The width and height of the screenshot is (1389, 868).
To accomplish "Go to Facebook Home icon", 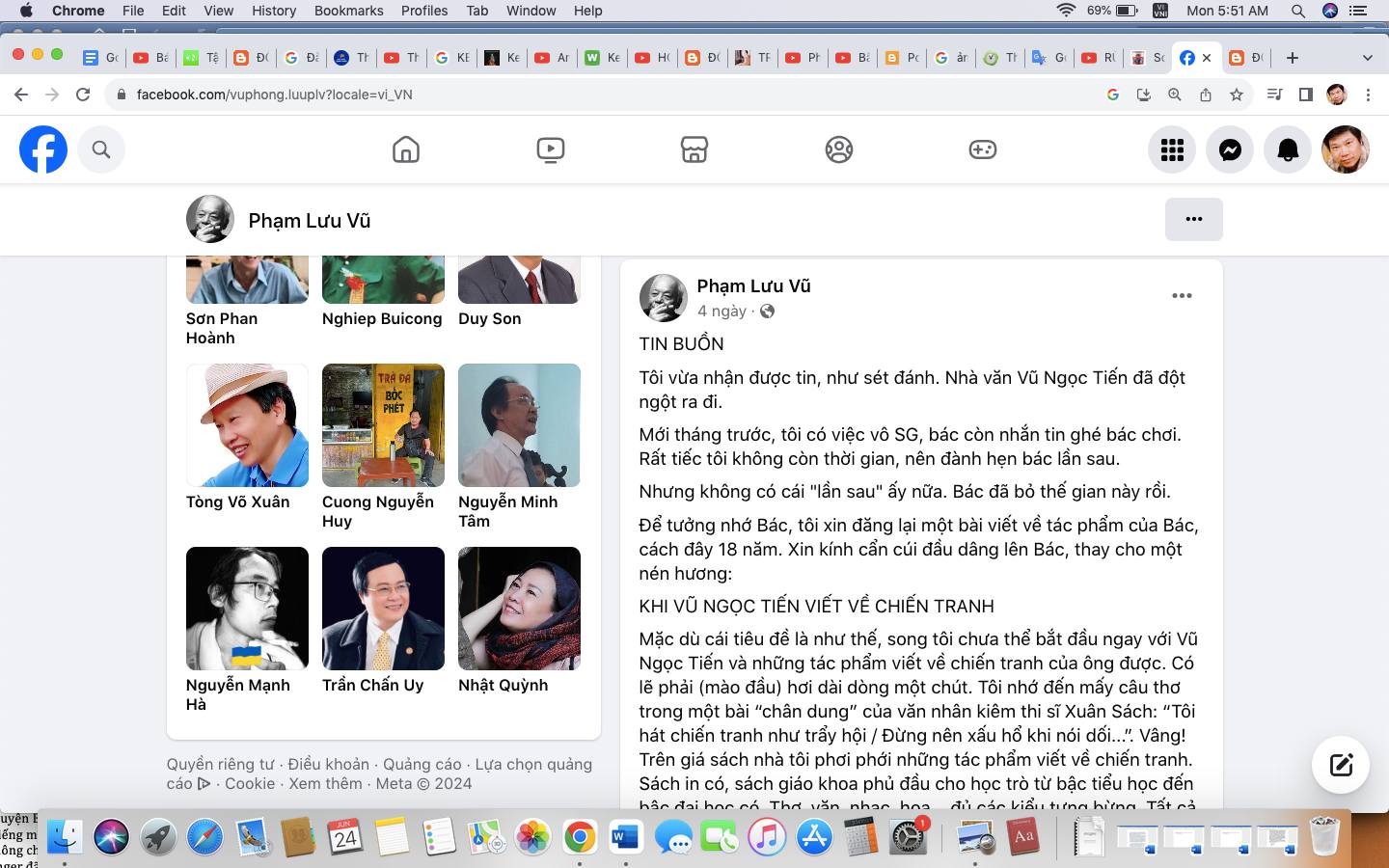I will [406, 149].
